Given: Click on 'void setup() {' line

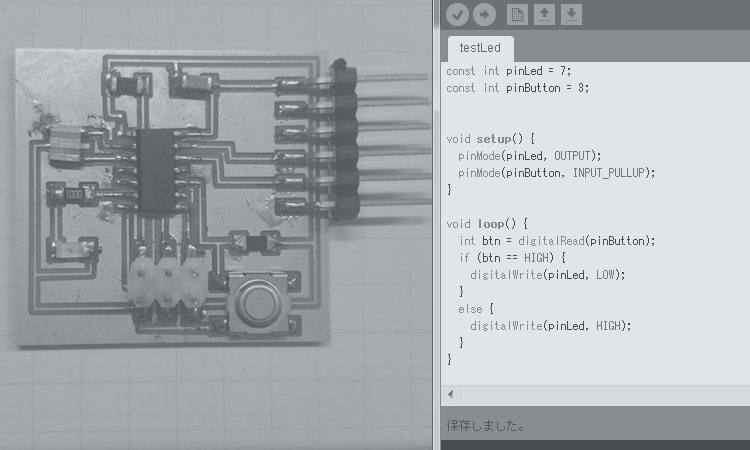Looking at the screenshot, I should 490,139.
